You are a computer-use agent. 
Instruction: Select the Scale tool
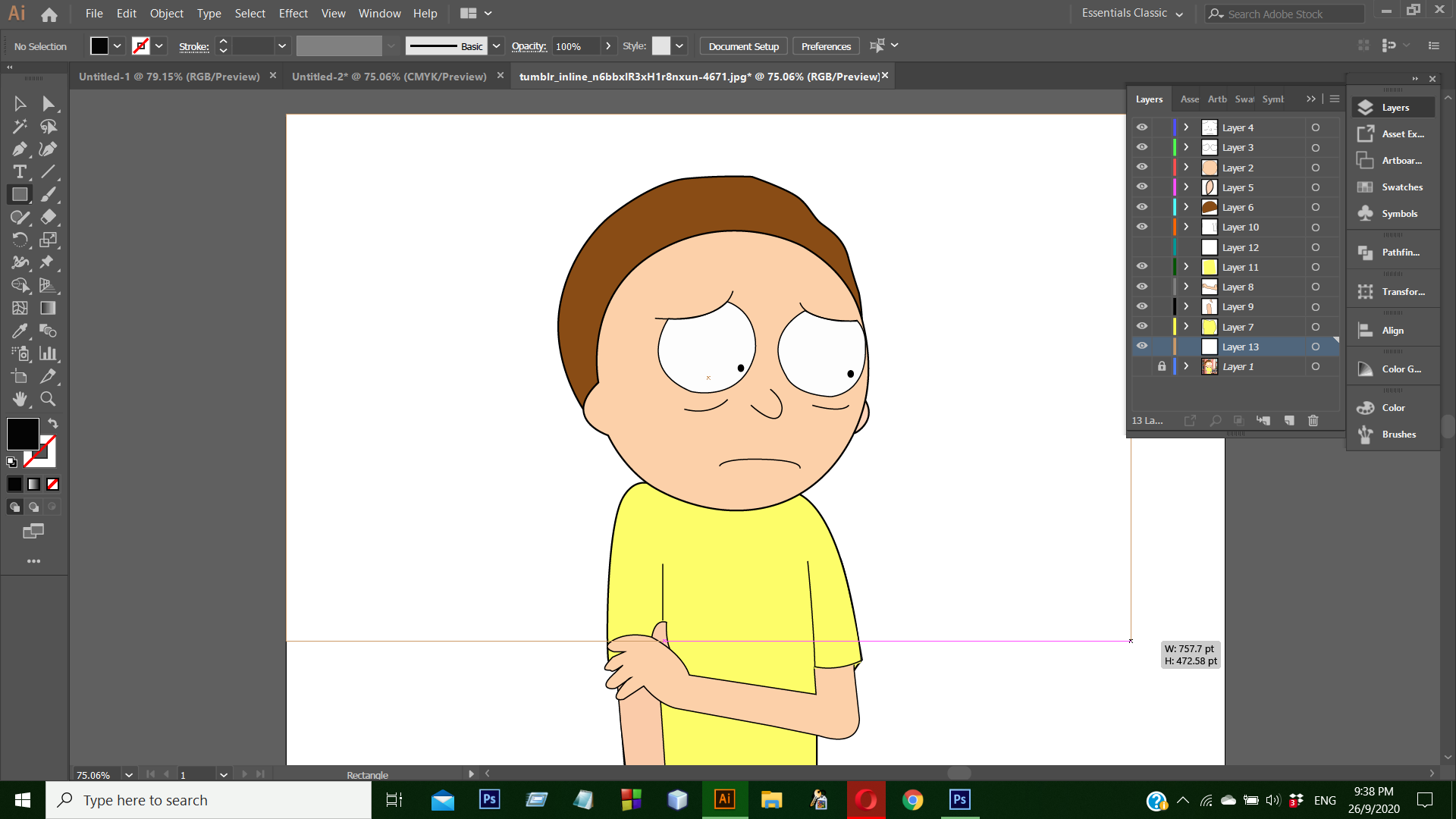49,240
